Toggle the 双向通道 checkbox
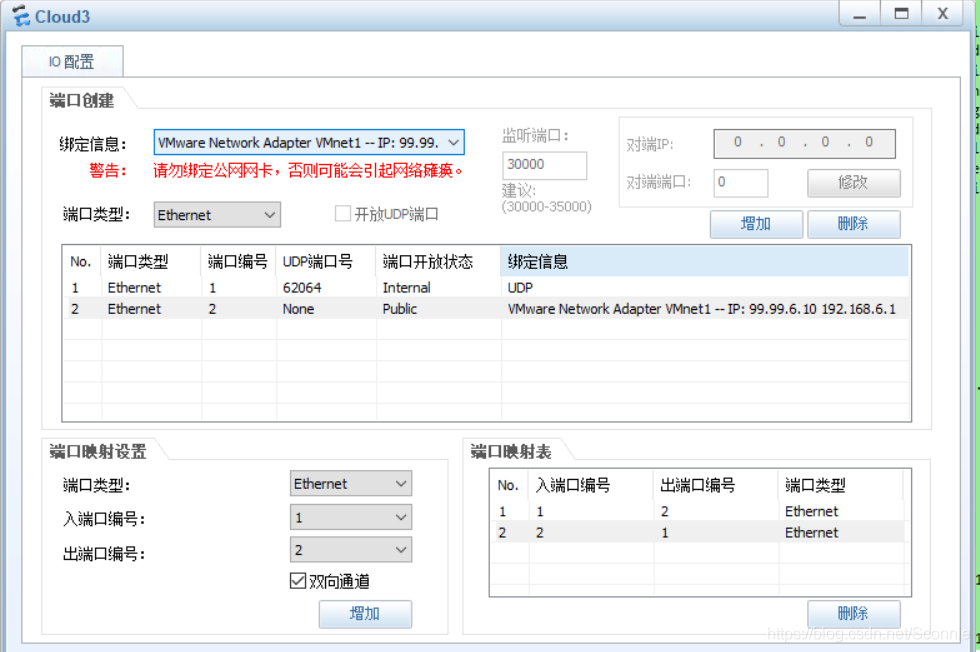 point(298,581)
